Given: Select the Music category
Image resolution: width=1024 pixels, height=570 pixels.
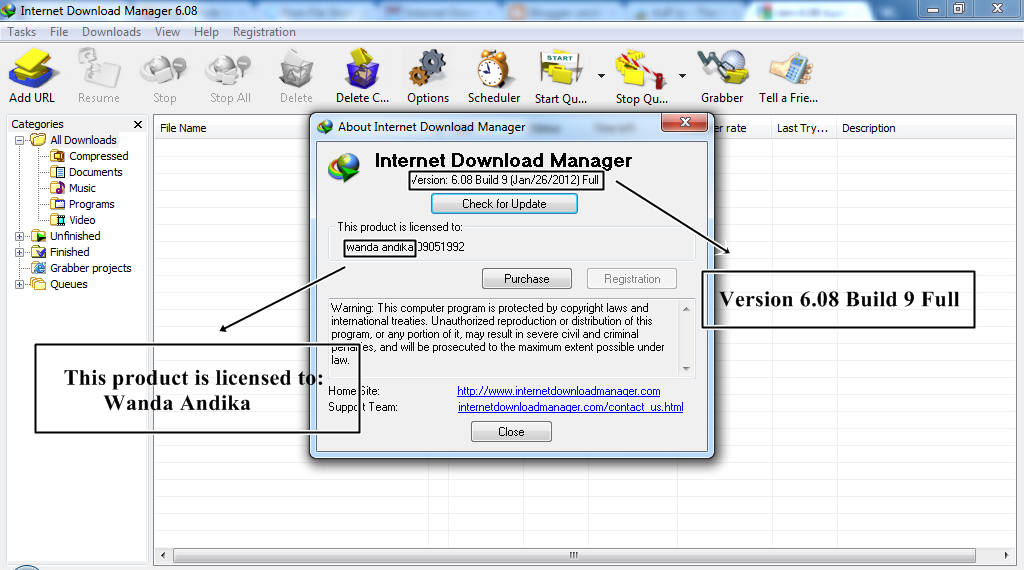Looking at the screenshot, I should click(x=82, y=188).
